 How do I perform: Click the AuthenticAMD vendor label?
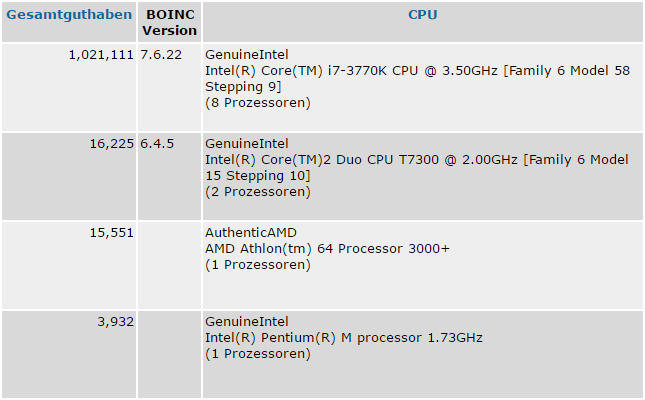click(251, 233)
